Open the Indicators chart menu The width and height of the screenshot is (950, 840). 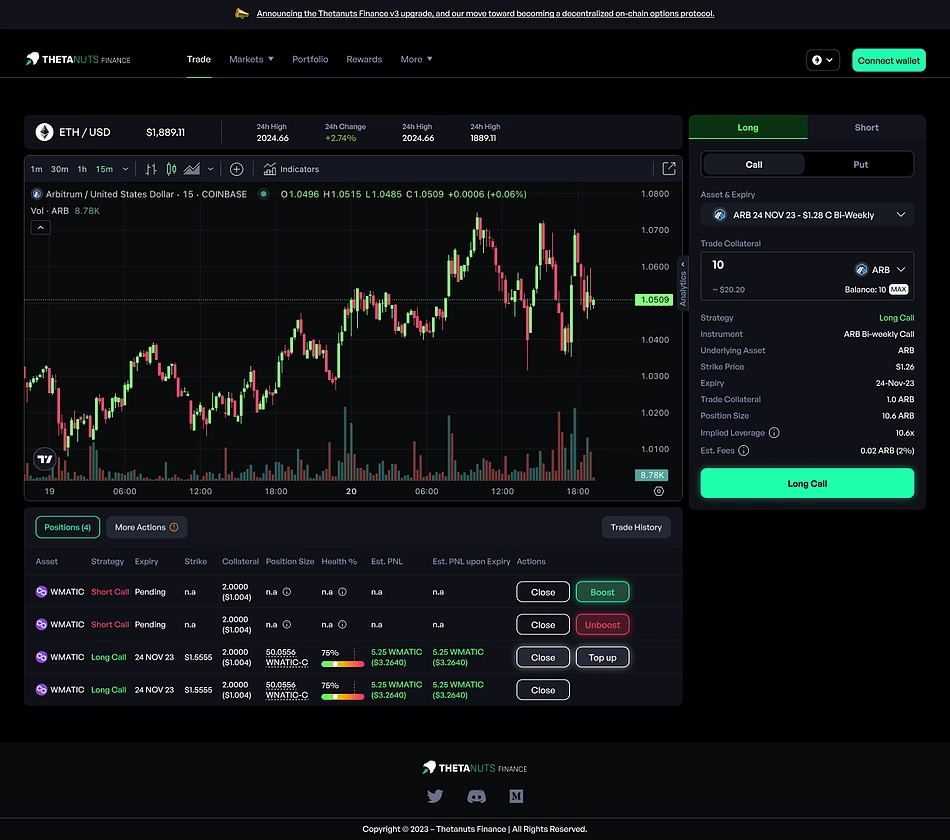point(291,169)
